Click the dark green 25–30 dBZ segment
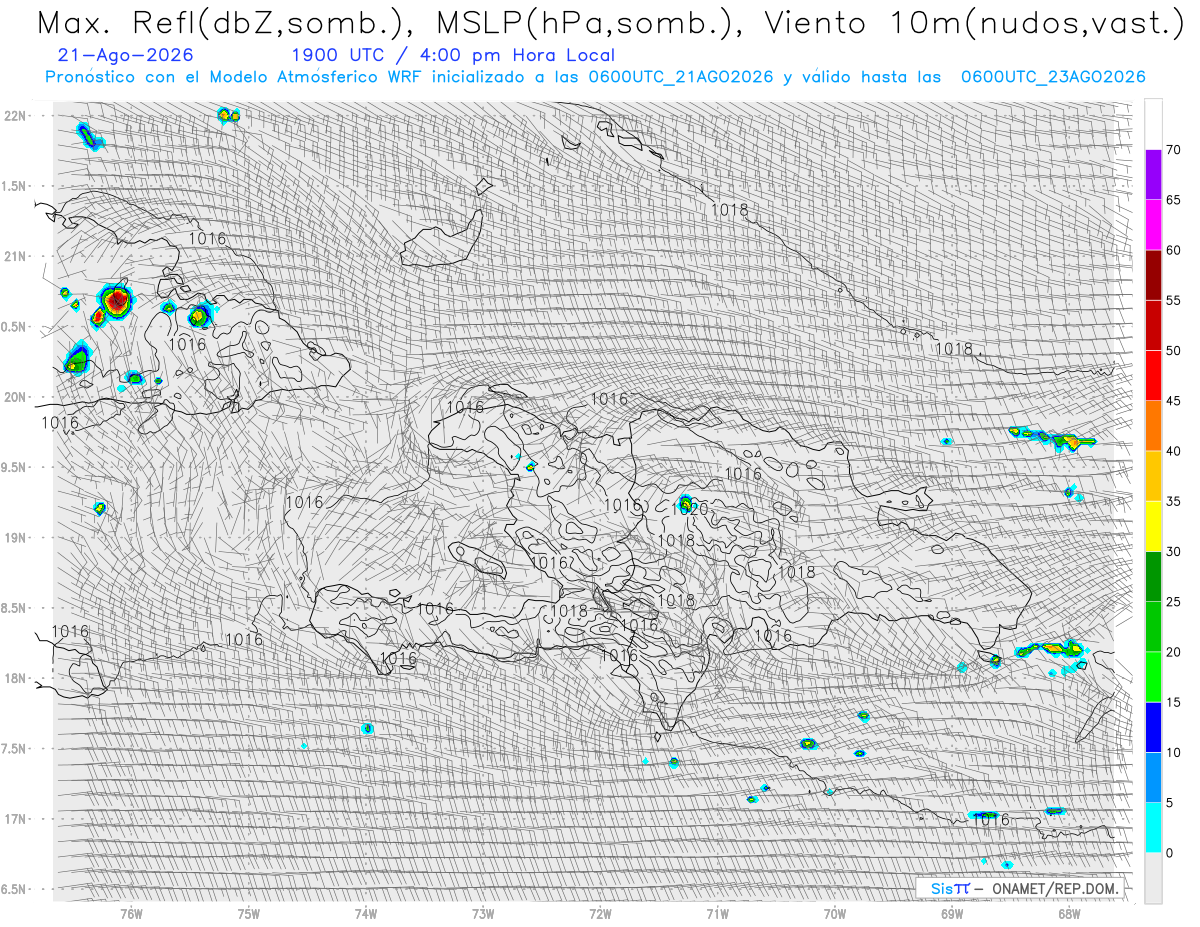Viewport: 1200px width, 927px height. click(x=1154, y=576)
